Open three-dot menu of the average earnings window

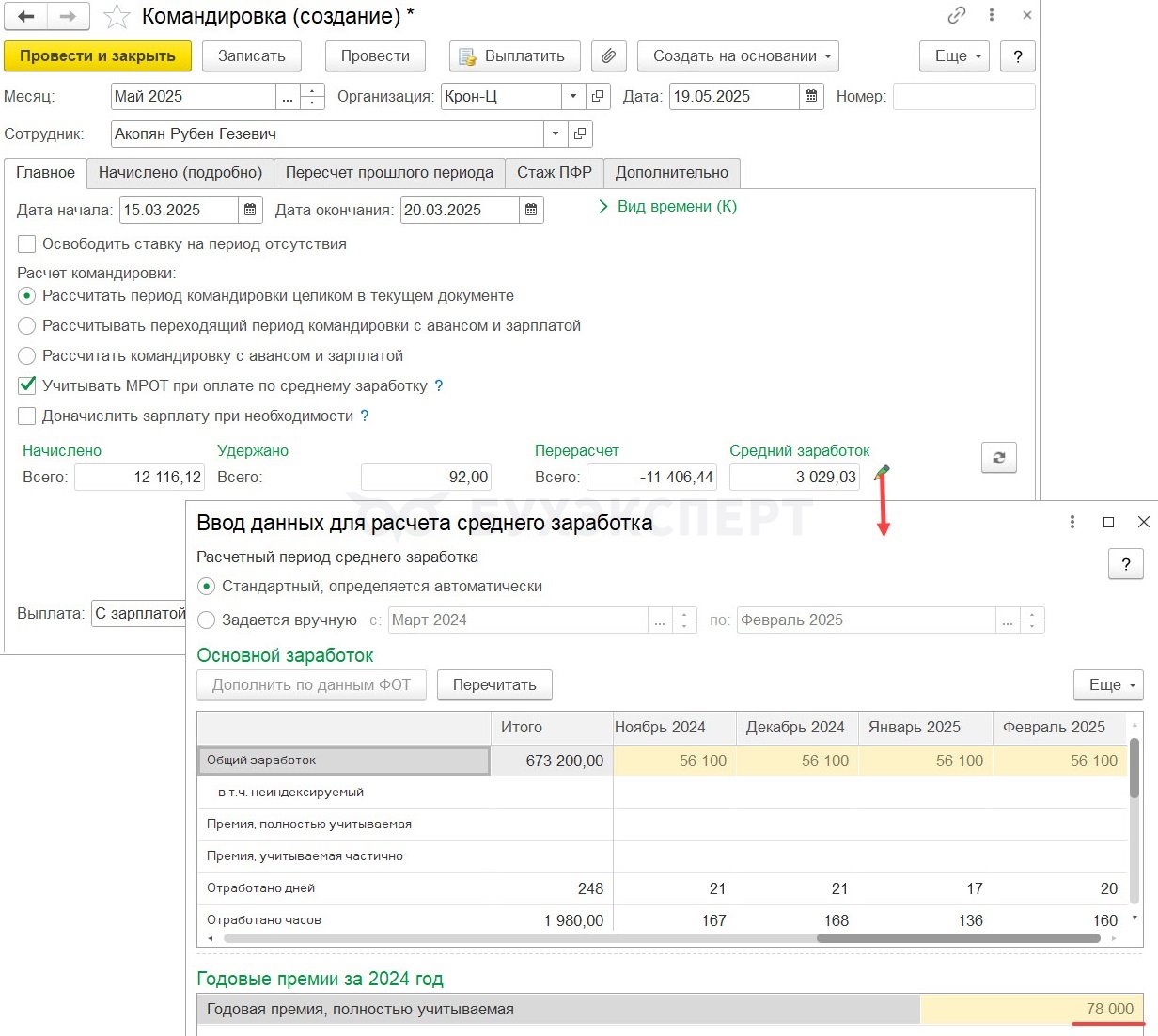1072,522
